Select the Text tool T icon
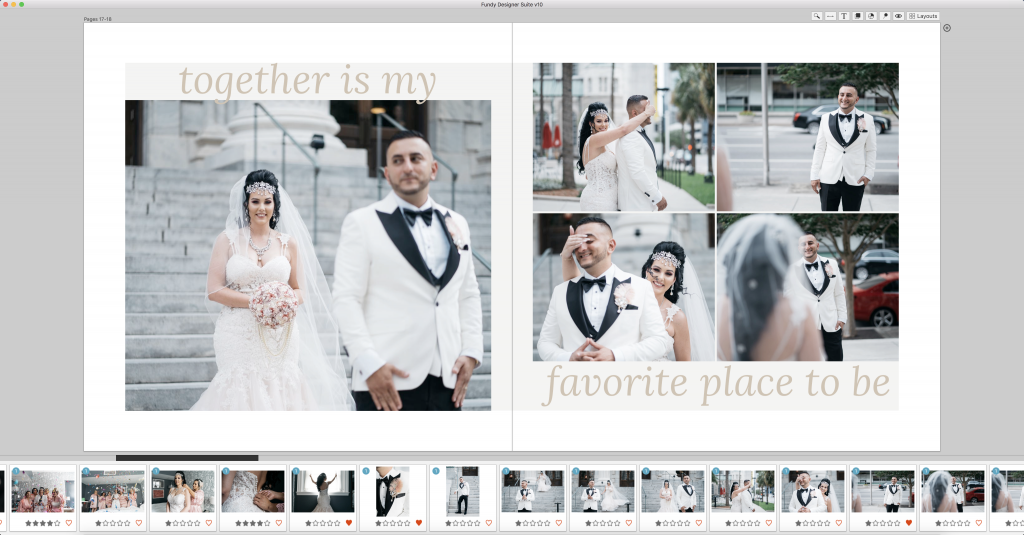 point(844,16)
